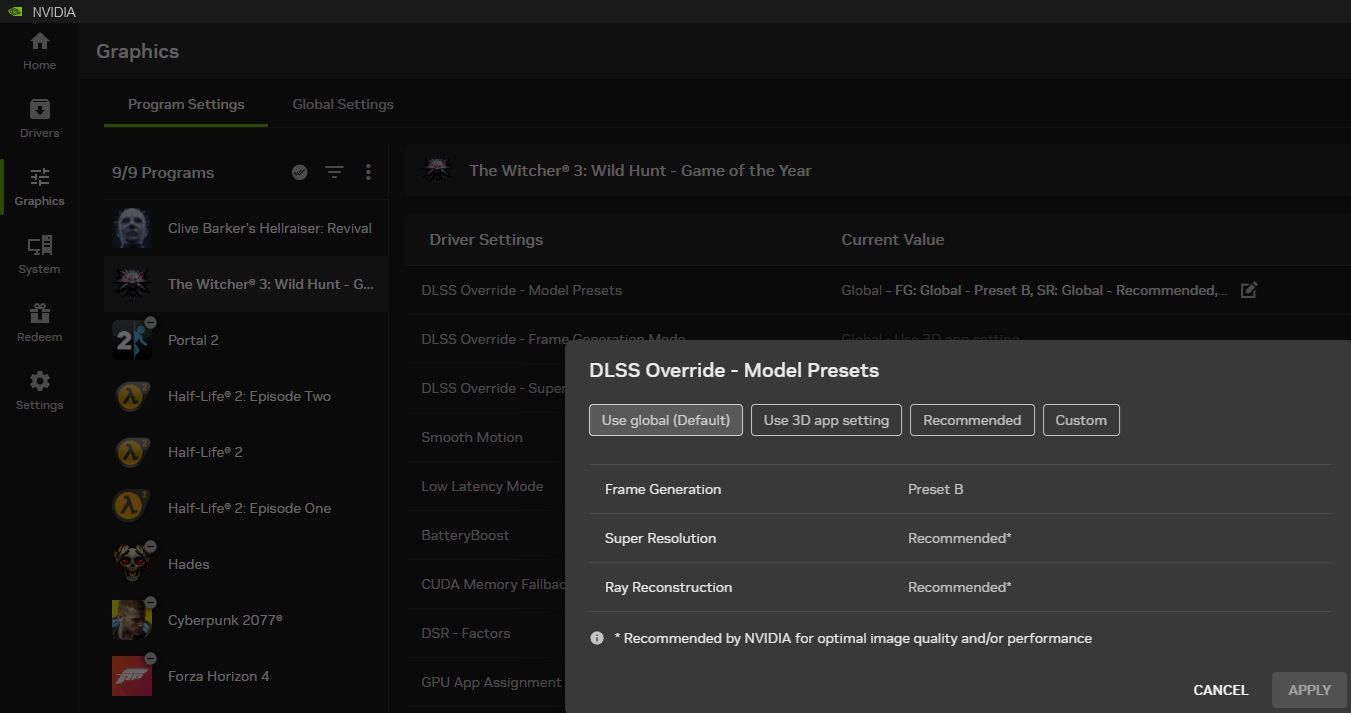This screenshot has width=1351, height=713.
Task: Open the program list filter icon
Action: (x=334, y=173)
